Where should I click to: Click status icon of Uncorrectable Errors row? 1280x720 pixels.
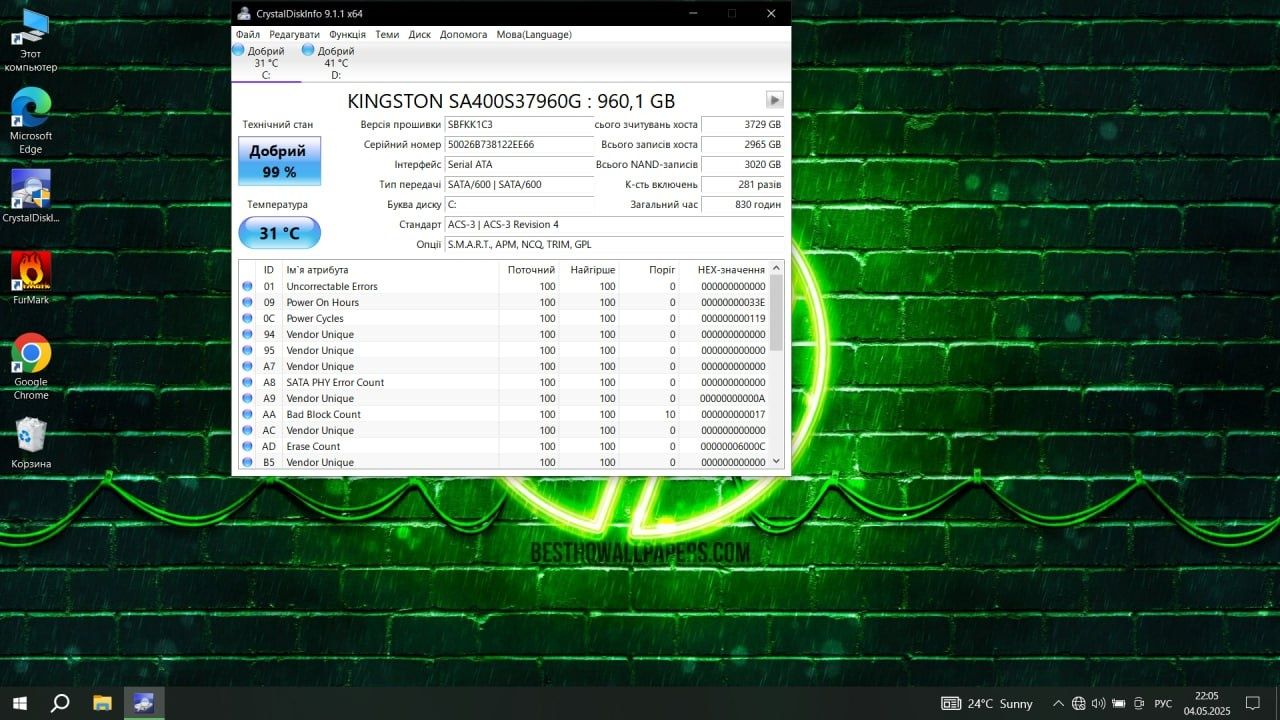pyautogui.click(x=247, y=287)
